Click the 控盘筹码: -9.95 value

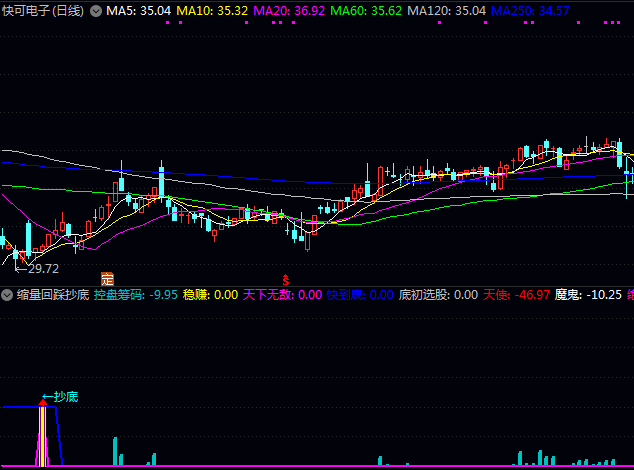135,295
